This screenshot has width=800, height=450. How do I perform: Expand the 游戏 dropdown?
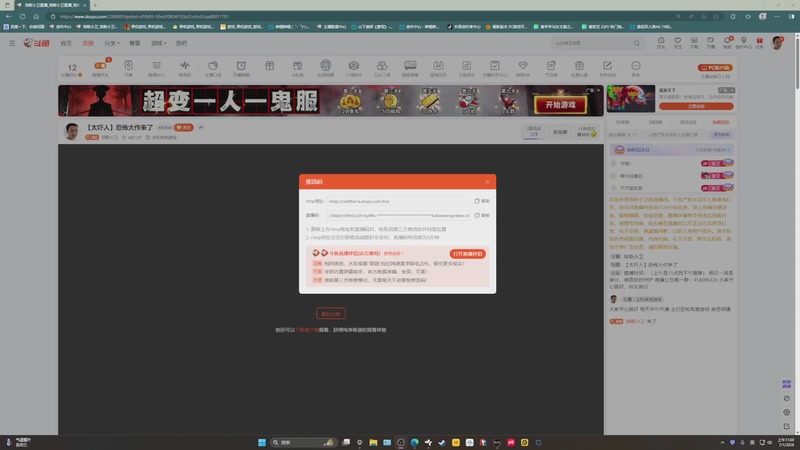(158, 43)
